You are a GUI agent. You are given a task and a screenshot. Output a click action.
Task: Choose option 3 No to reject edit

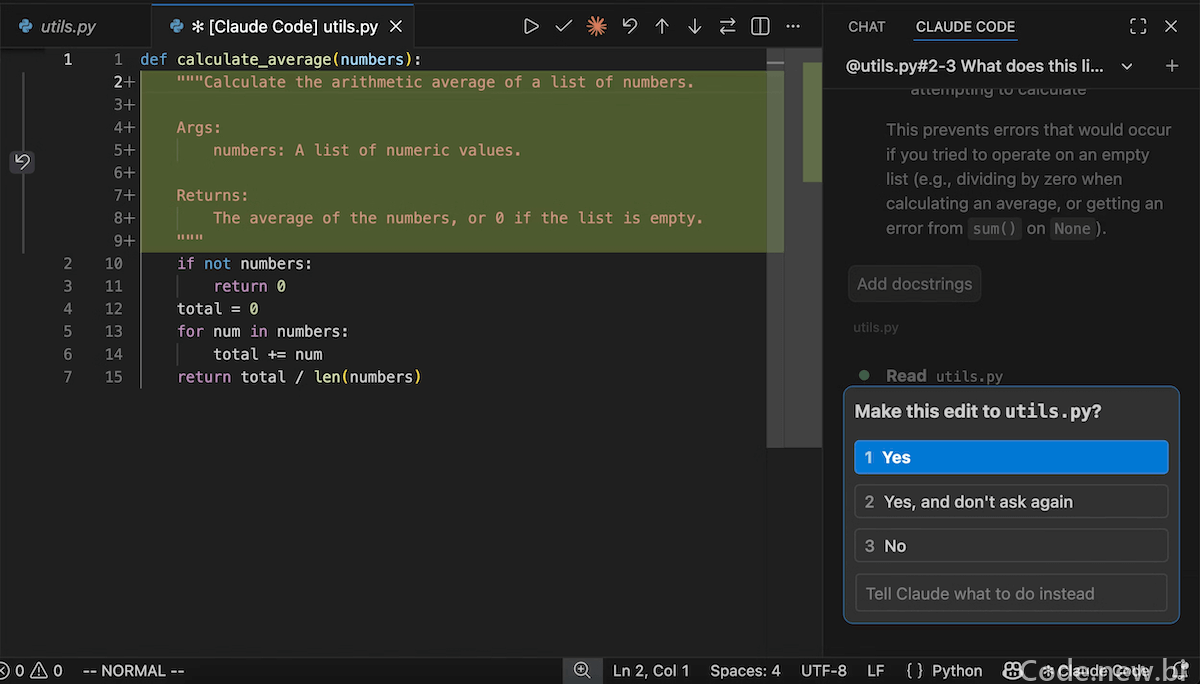click(1011, 546)
